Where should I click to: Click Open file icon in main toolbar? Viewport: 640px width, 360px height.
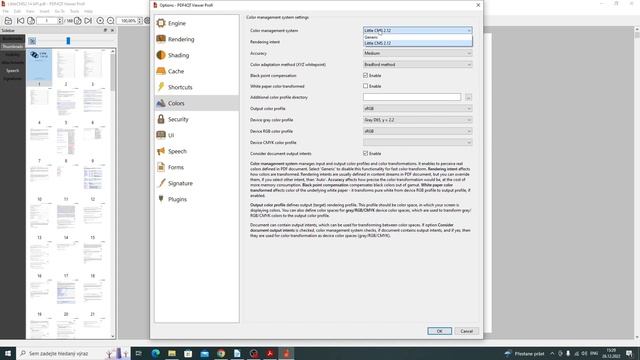8,20
